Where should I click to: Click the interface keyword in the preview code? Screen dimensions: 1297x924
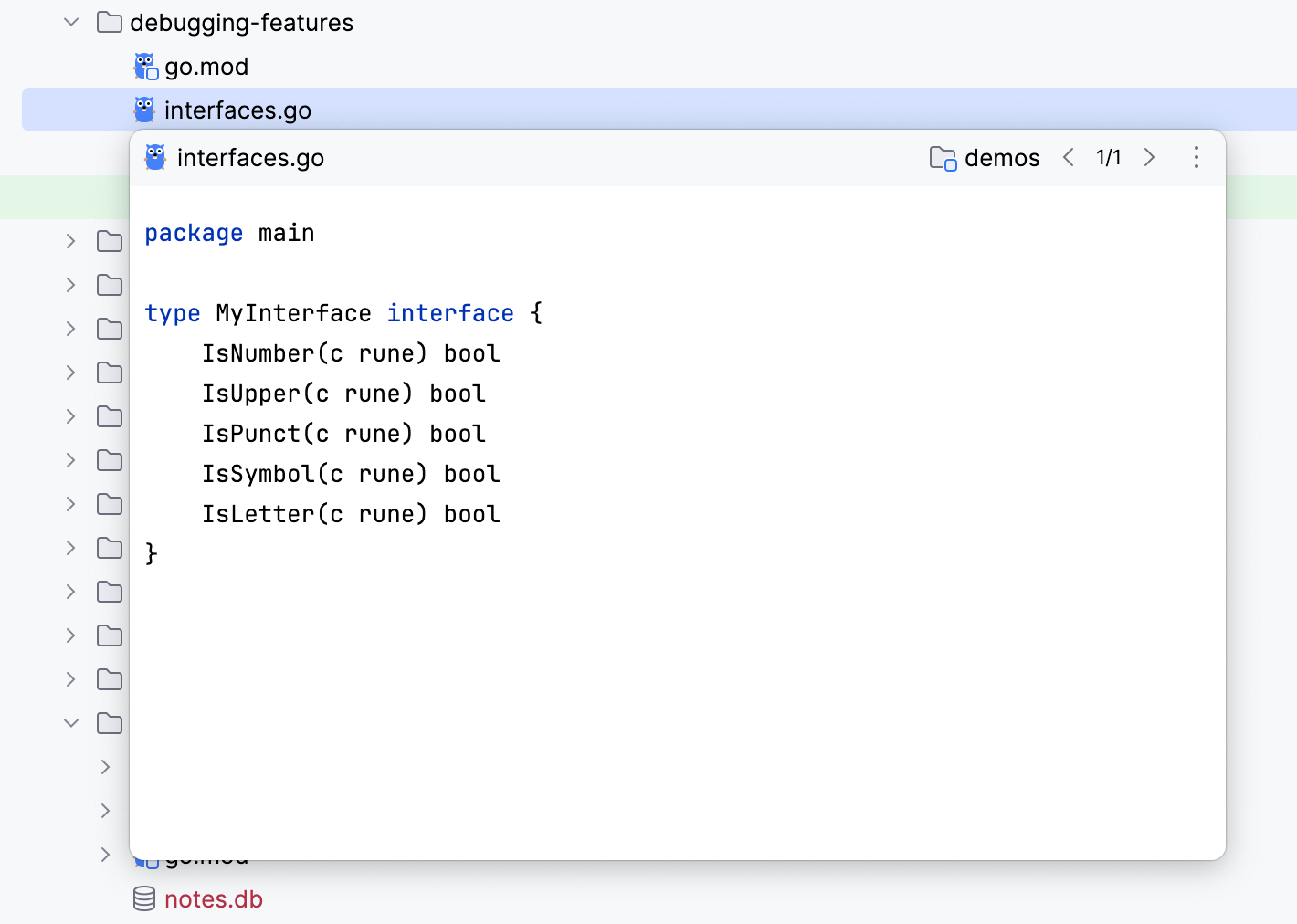450,312
